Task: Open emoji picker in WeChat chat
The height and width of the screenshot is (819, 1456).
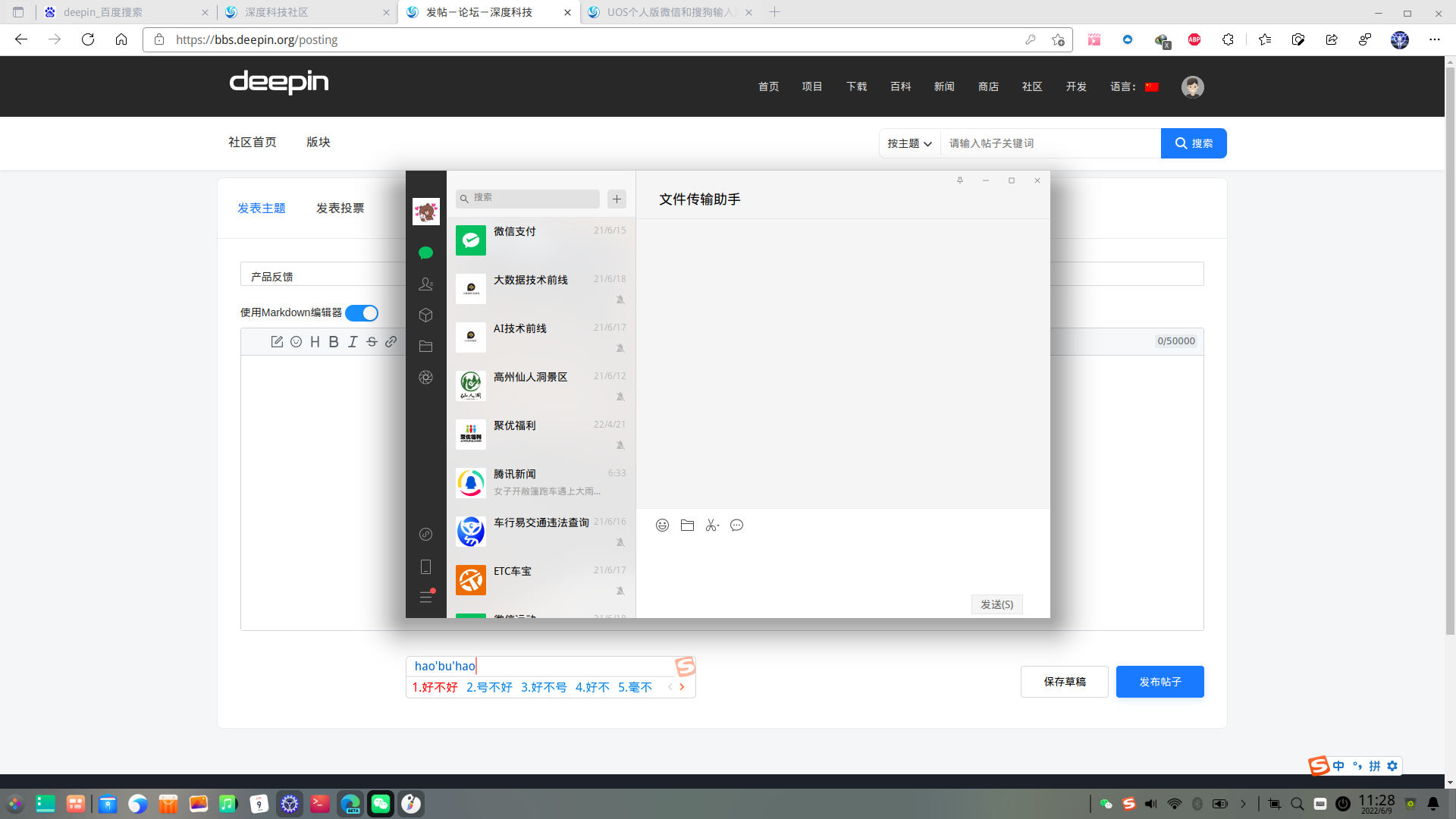Action: point(662,525)
